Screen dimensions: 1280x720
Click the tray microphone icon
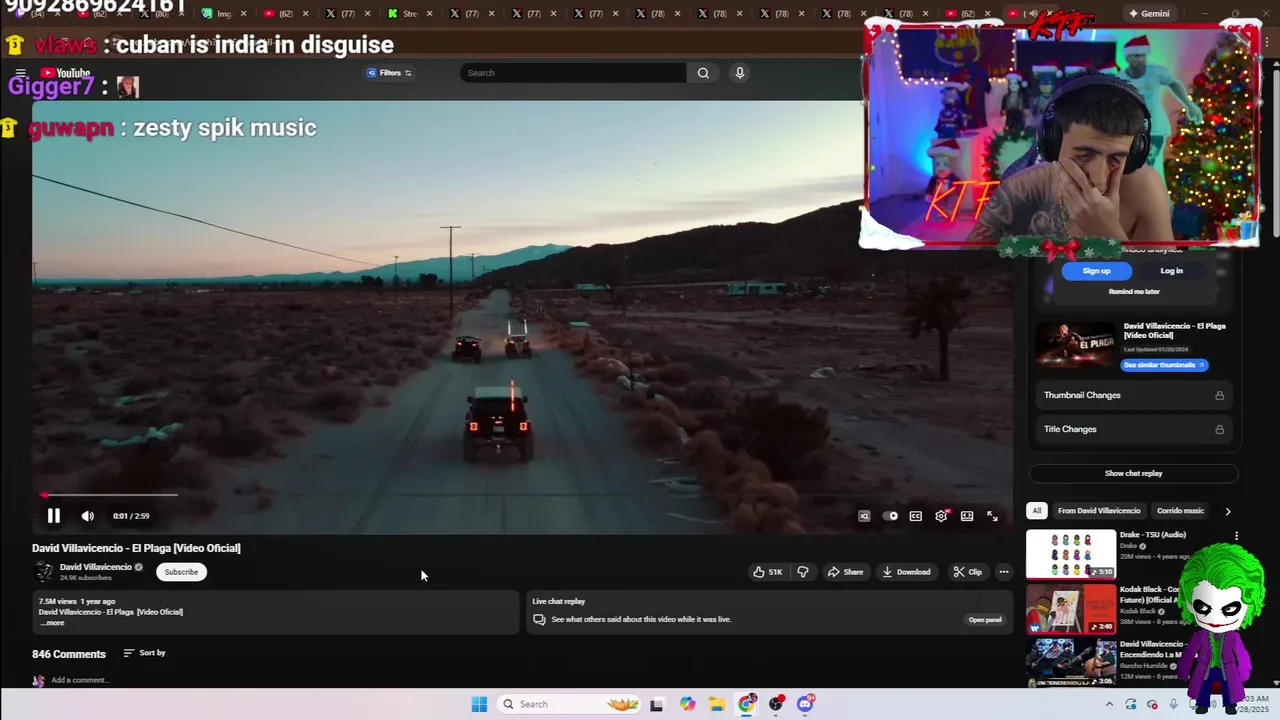coord(1173,704)
